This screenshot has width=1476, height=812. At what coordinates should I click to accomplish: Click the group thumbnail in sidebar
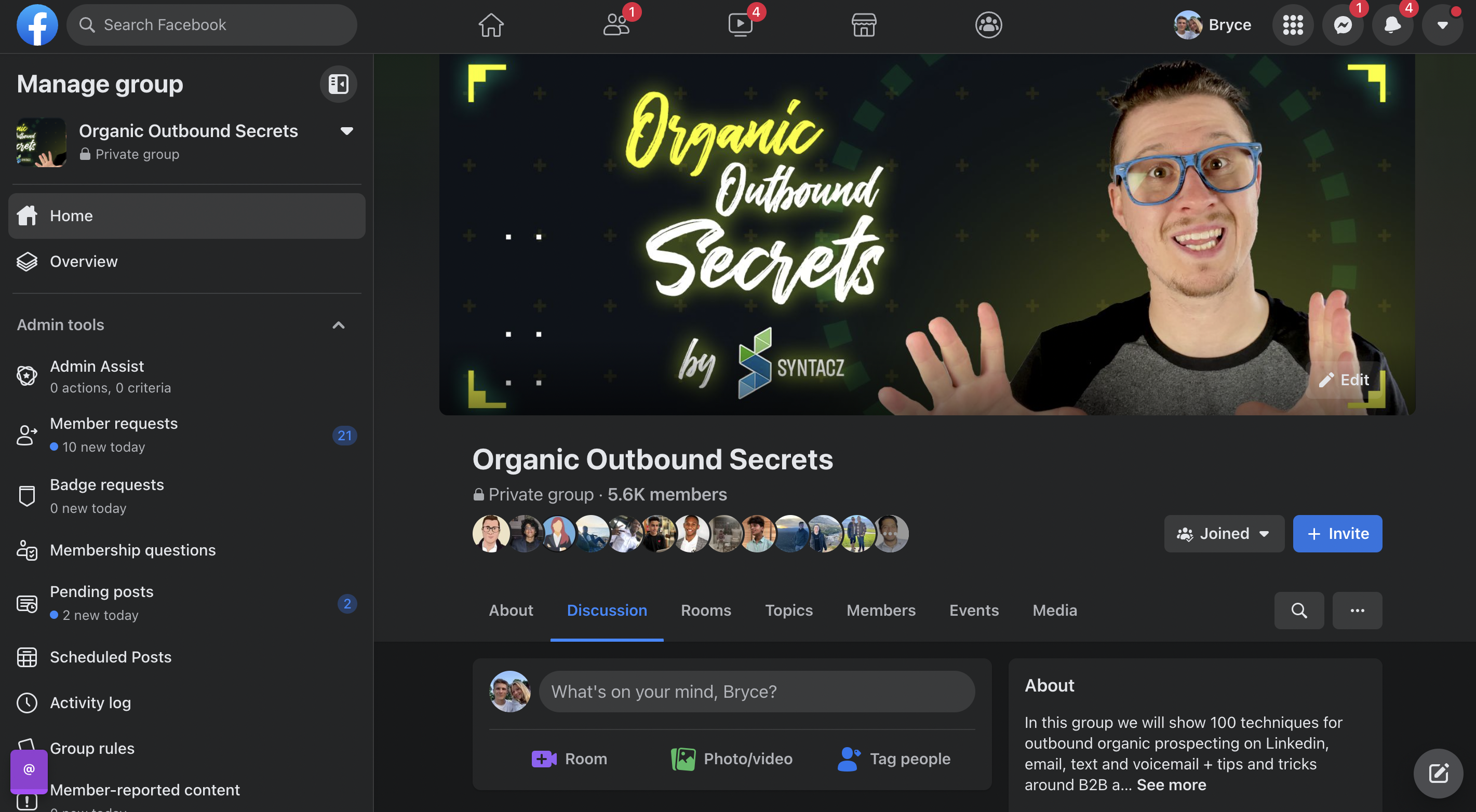tap(41, 142)
